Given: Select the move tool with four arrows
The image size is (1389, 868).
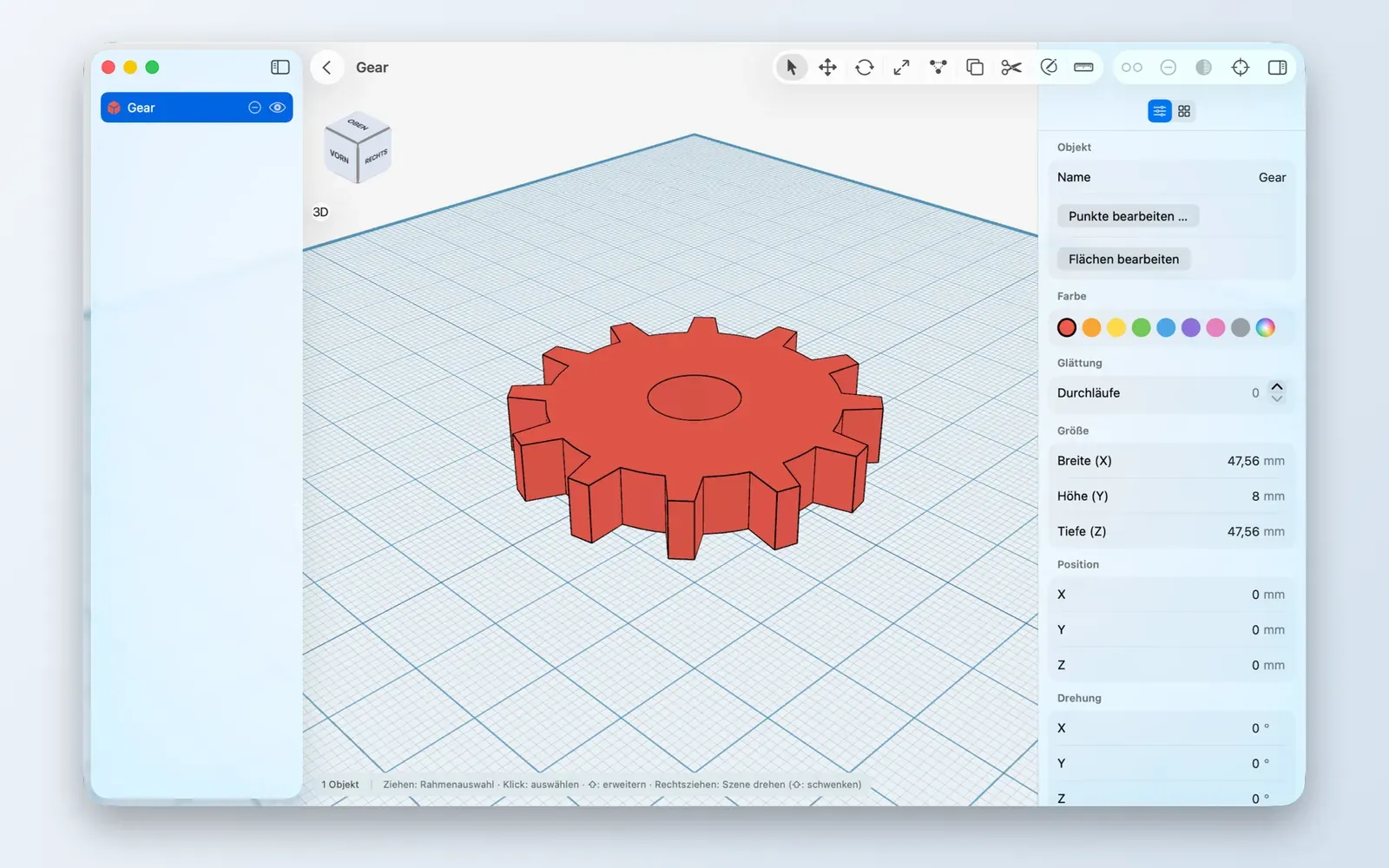Looking at the screenshot, I should [827, 67].
